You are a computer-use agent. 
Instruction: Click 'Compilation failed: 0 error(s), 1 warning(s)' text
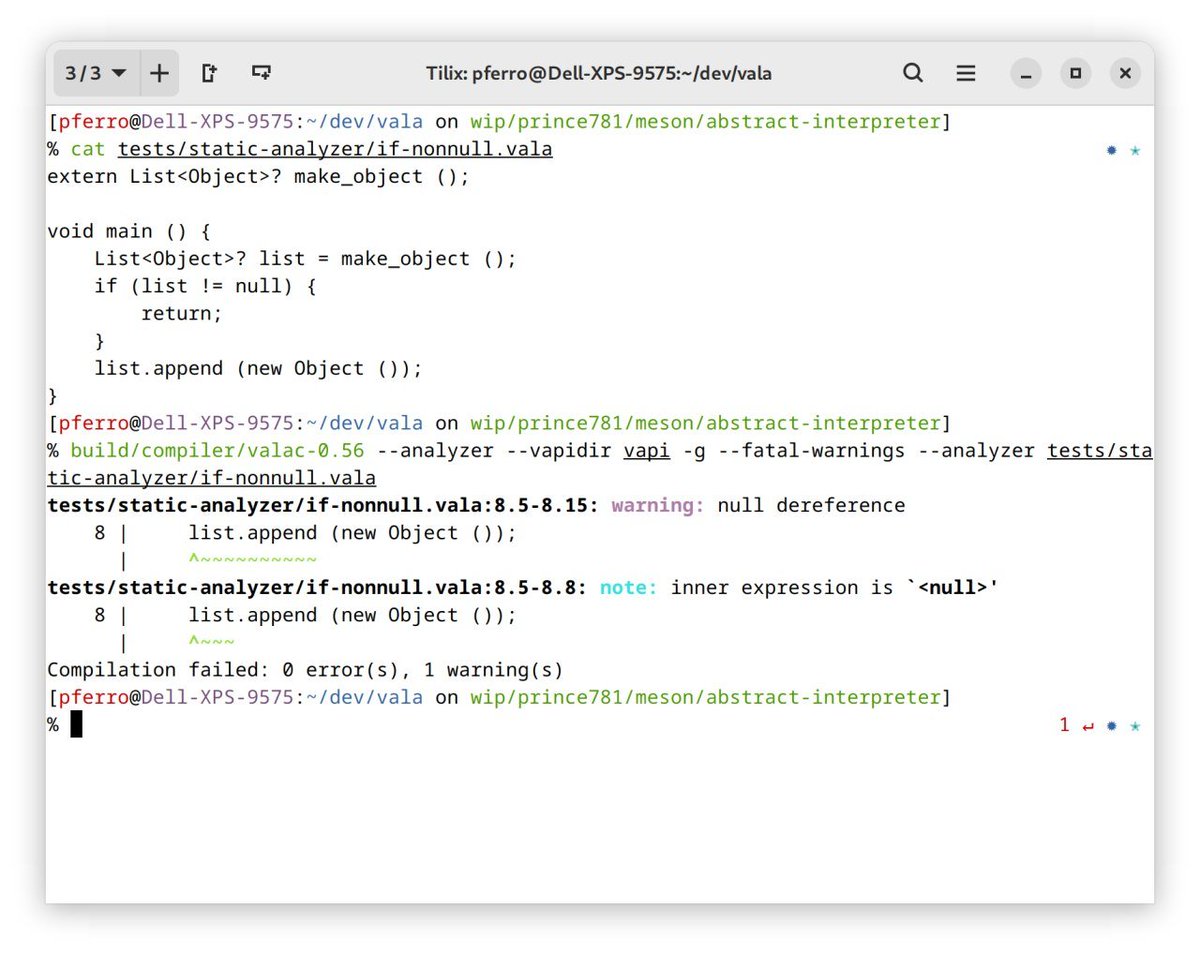(305, 669)
